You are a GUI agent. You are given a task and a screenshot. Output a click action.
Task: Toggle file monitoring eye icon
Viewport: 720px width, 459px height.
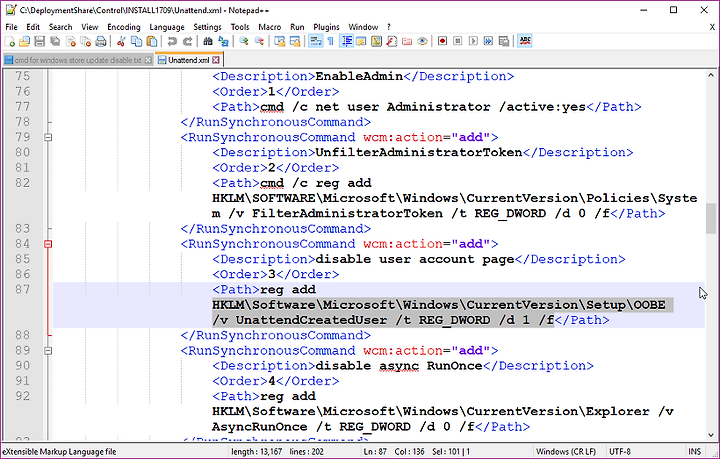tap(422, 42)
